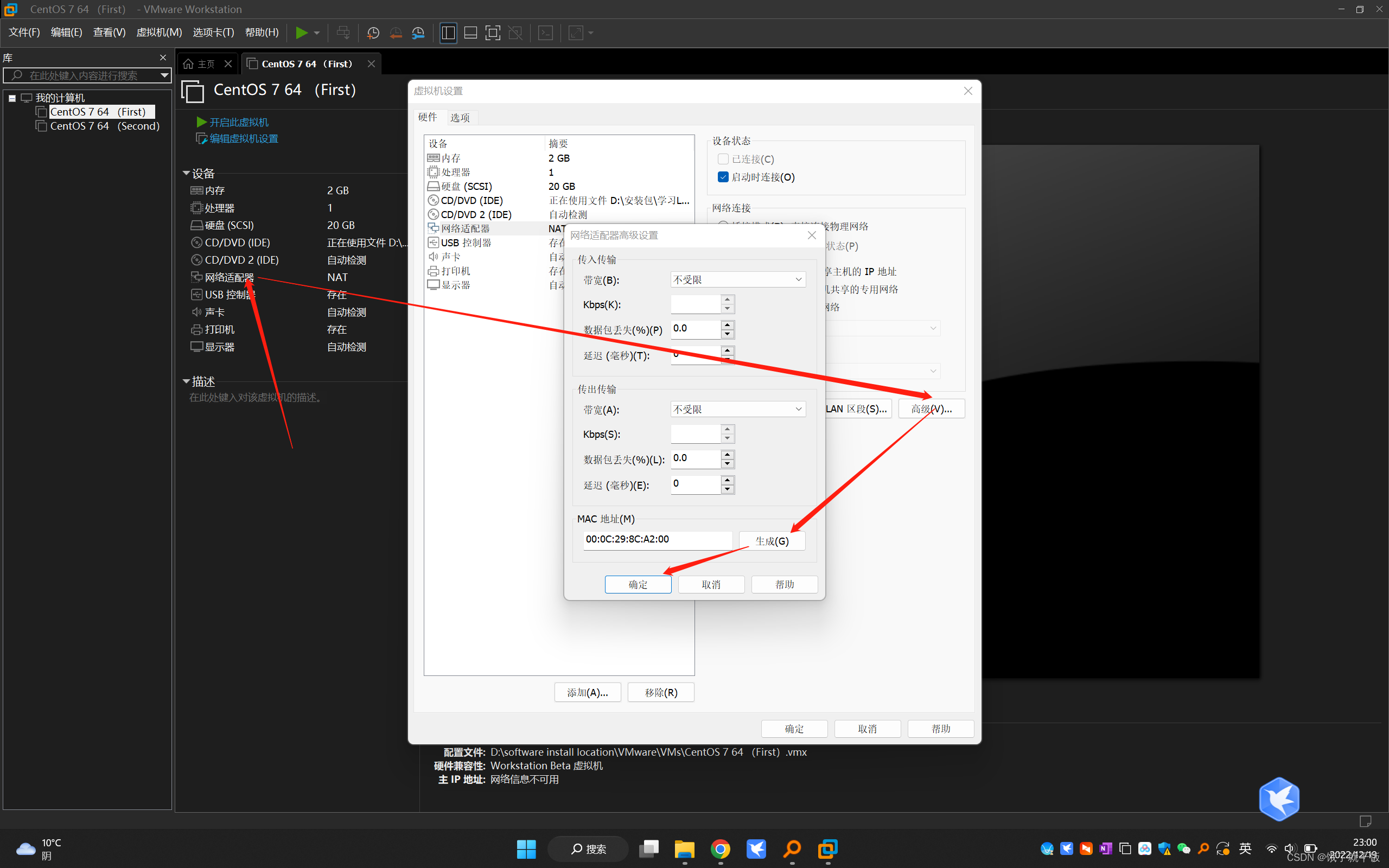The height and width of the screenshot is (868, 1389).
Task: Click the take snapshot clock icon
Action: [x=373, y=33]
